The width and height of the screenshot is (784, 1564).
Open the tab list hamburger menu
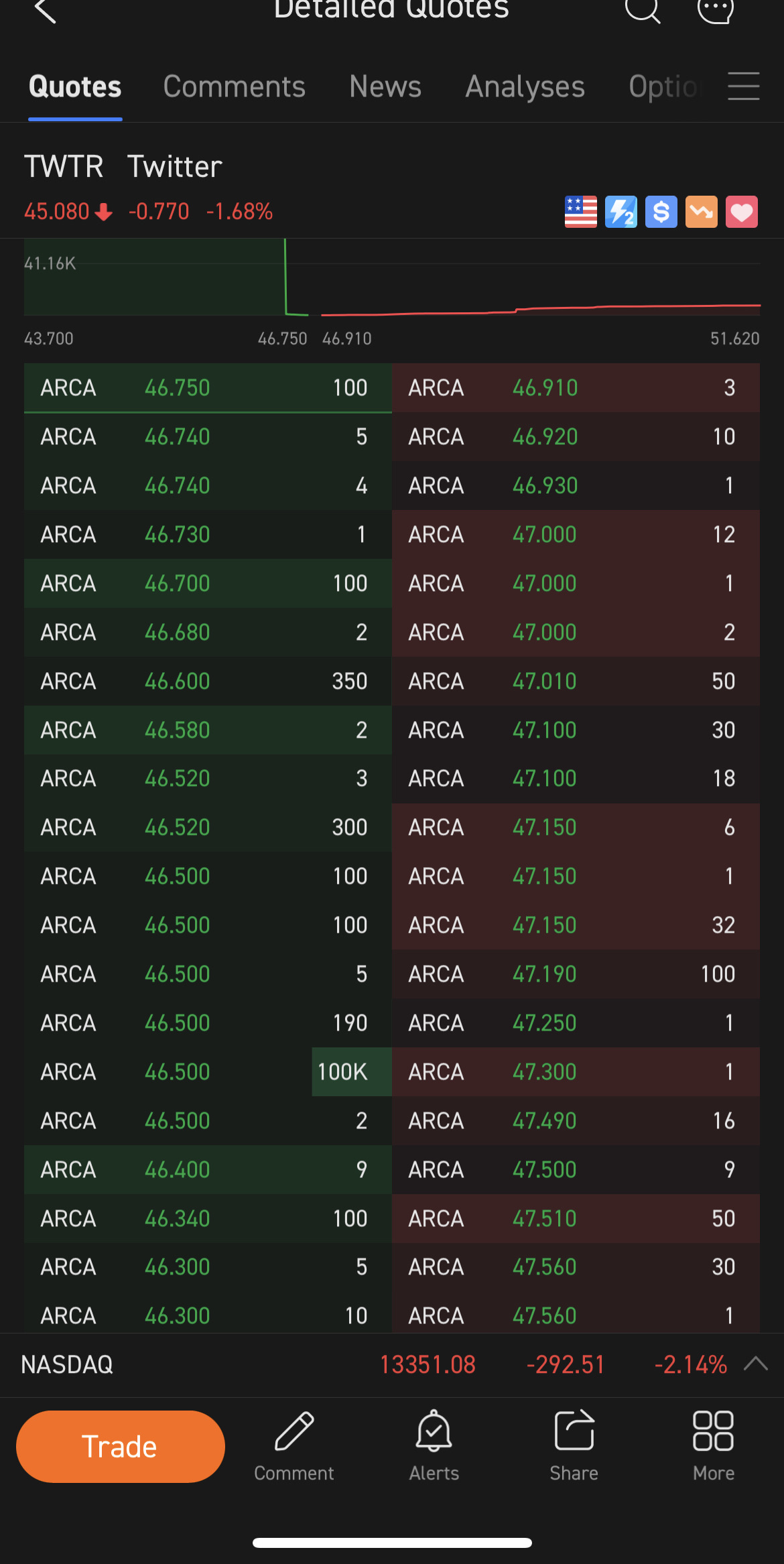tap(744, 86)
